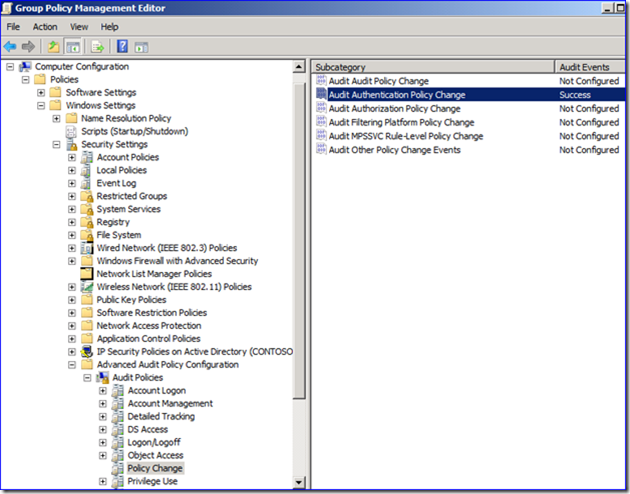The image size is (630, 494).
Task: Click the Object Access node icon
Action: [118, 455]
